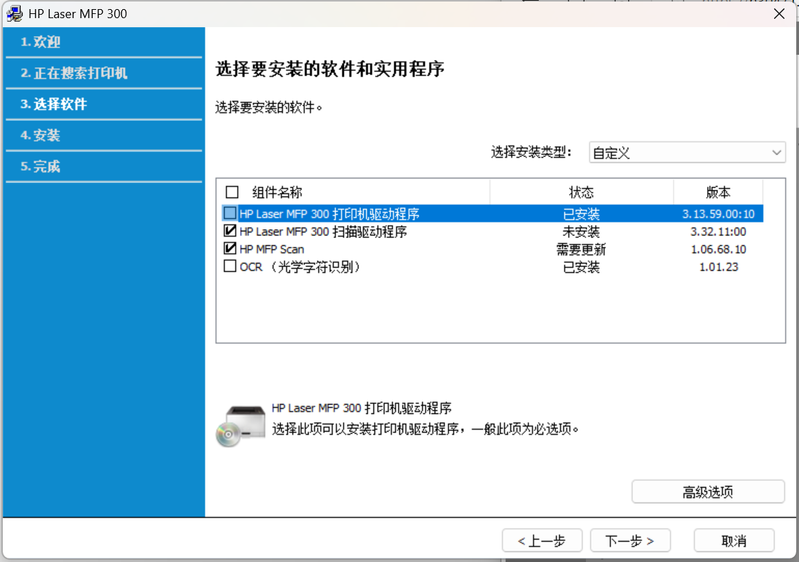Click the 高级选项 button

pos(707,492)
